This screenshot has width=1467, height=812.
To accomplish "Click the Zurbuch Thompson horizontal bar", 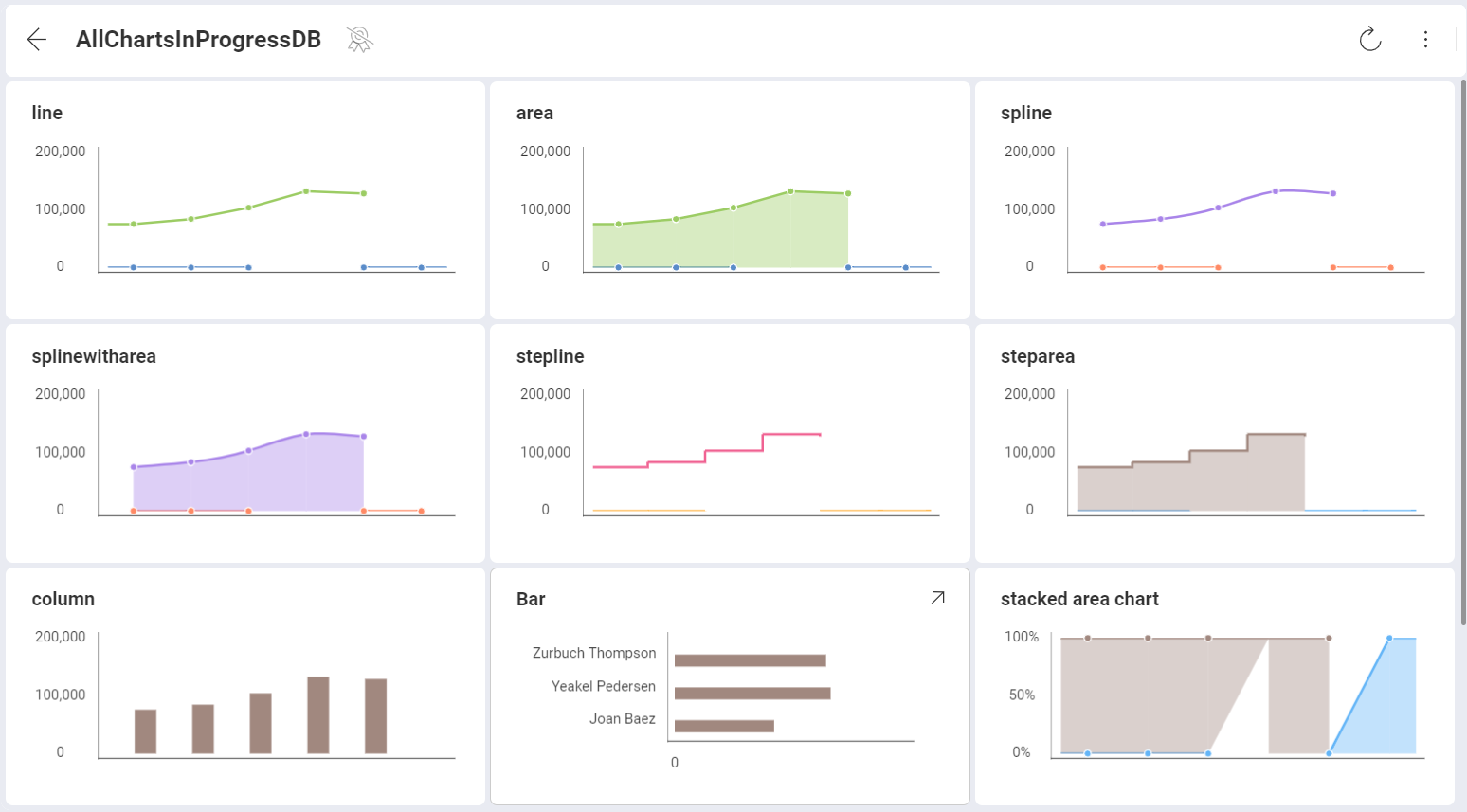I will point(751,660).
